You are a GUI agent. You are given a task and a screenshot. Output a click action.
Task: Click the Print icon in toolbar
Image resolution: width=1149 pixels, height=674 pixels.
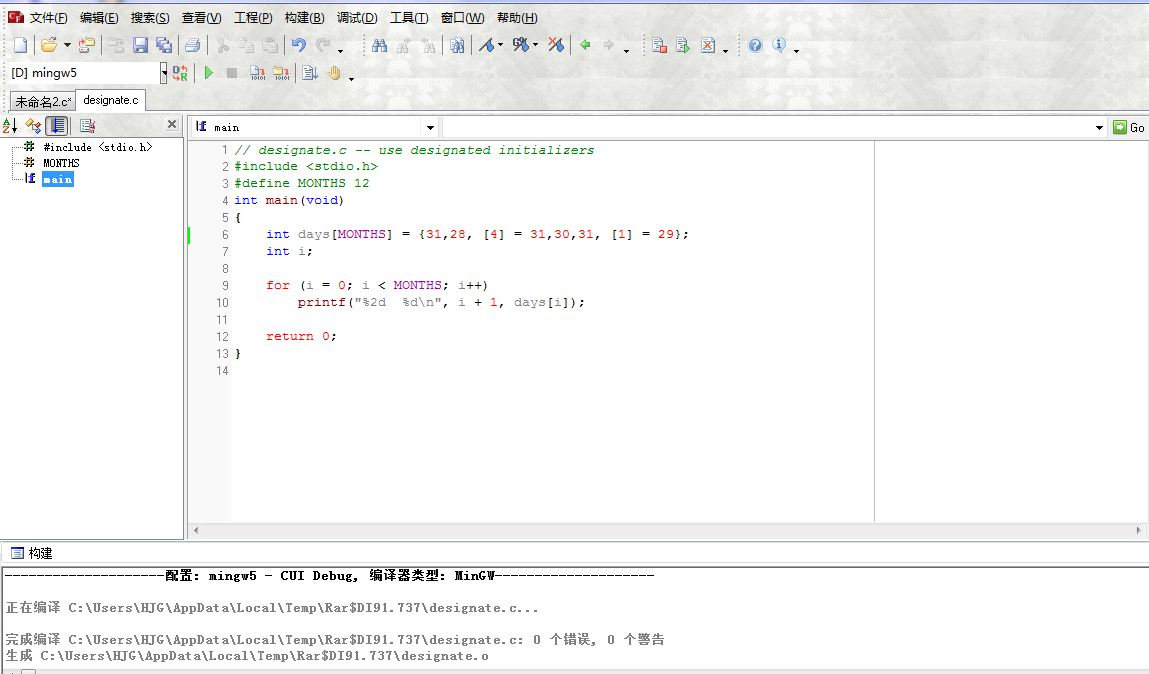[192, 45]
